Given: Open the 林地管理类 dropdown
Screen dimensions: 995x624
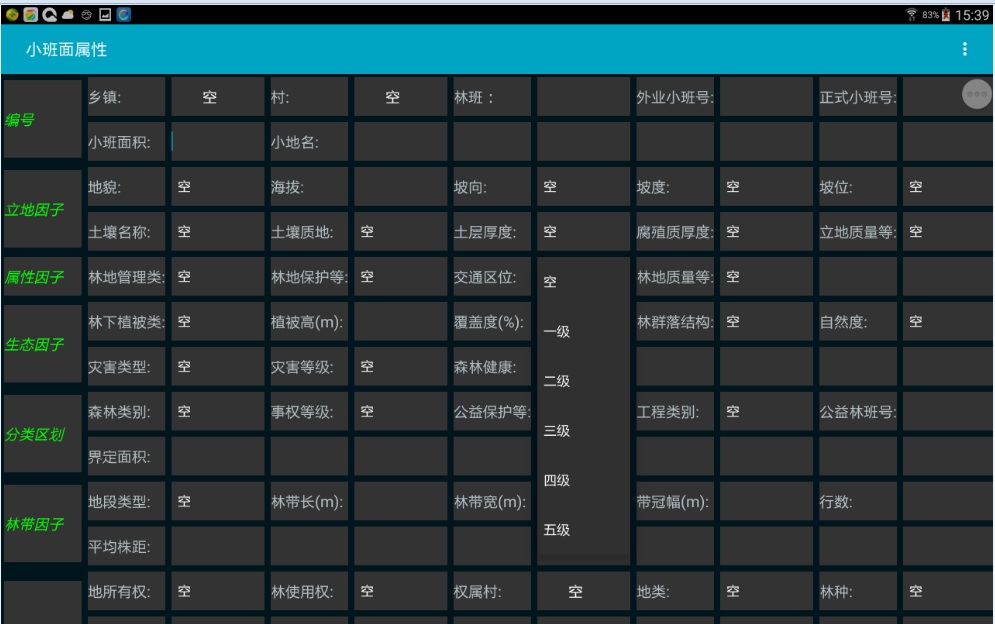Looking at the screenshot, I should coord(217,277).
